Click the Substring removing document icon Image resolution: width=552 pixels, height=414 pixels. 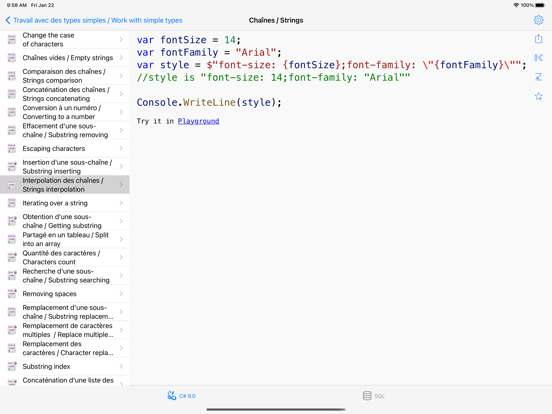coord(12,130)
